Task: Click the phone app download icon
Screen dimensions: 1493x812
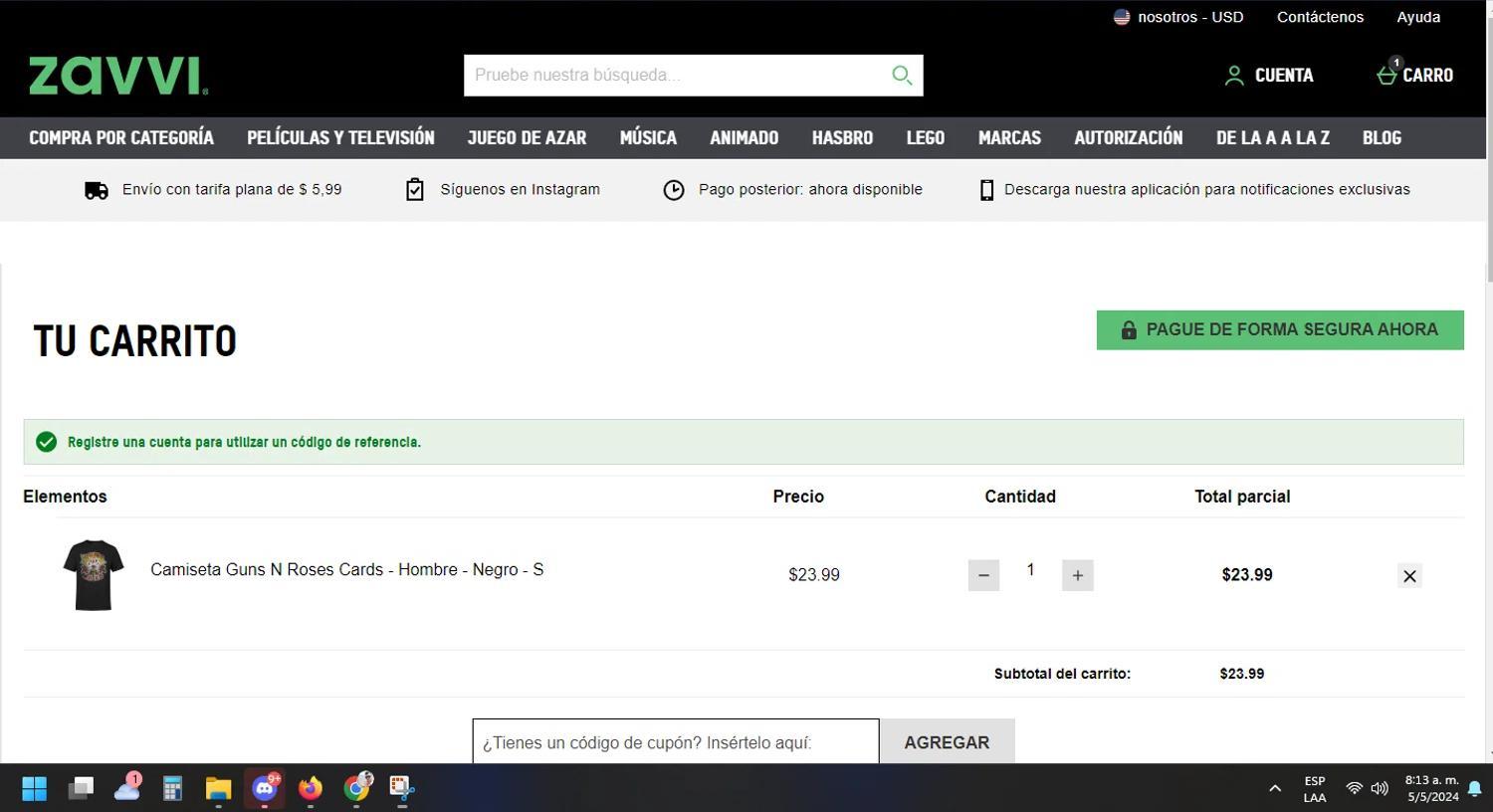Action: point(986,190)
